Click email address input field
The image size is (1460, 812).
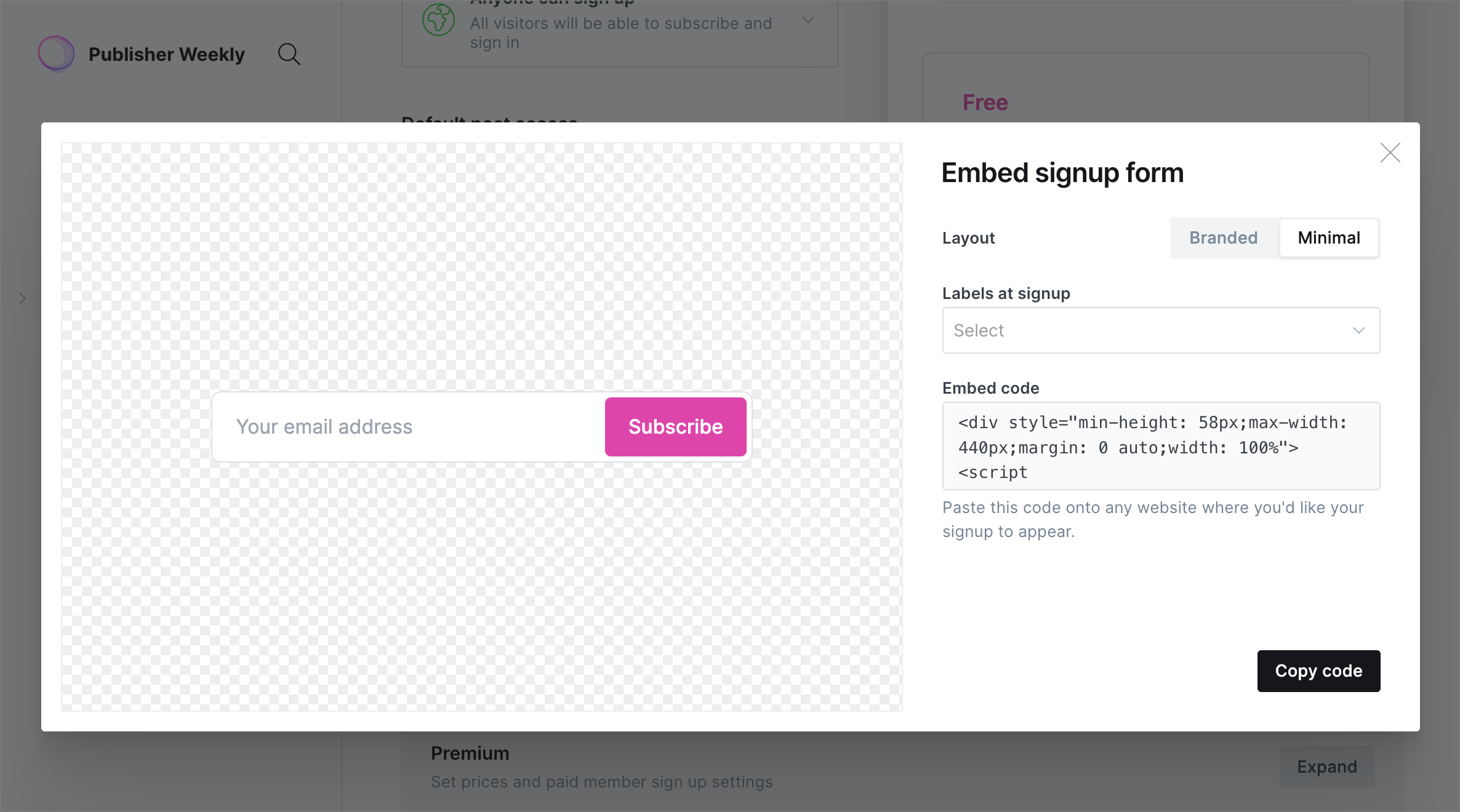(x=400, y=426)
